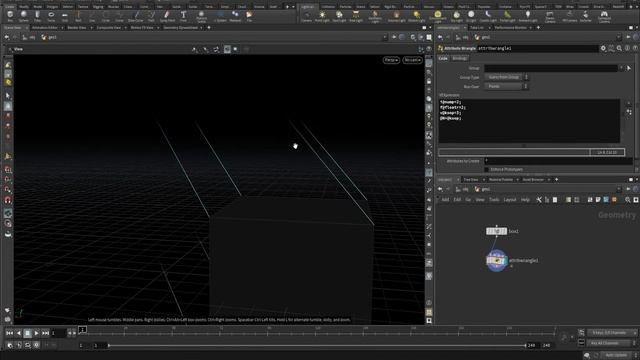Jump to the first frame
The width and height of the screenshot is (640, 360).
(x=9, y=333)
